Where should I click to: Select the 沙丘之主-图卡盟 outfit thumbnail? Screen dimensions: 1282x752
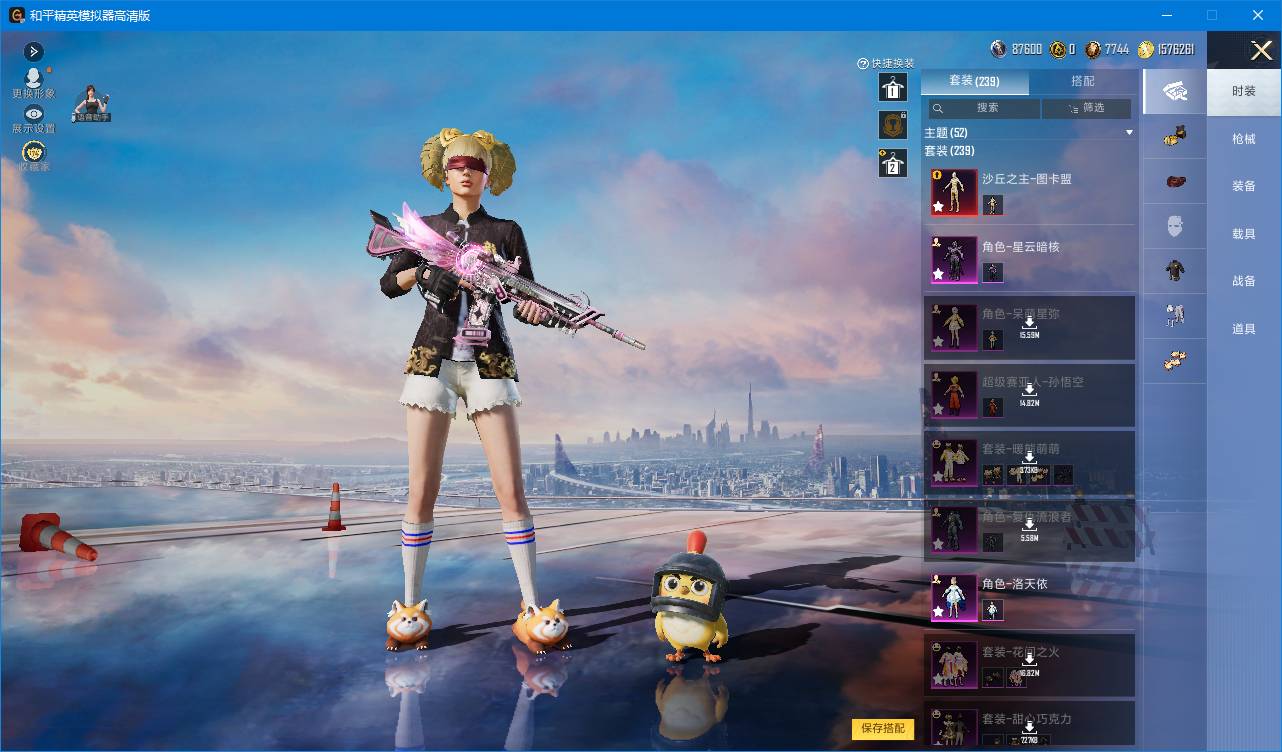click(x=954, y=192)
